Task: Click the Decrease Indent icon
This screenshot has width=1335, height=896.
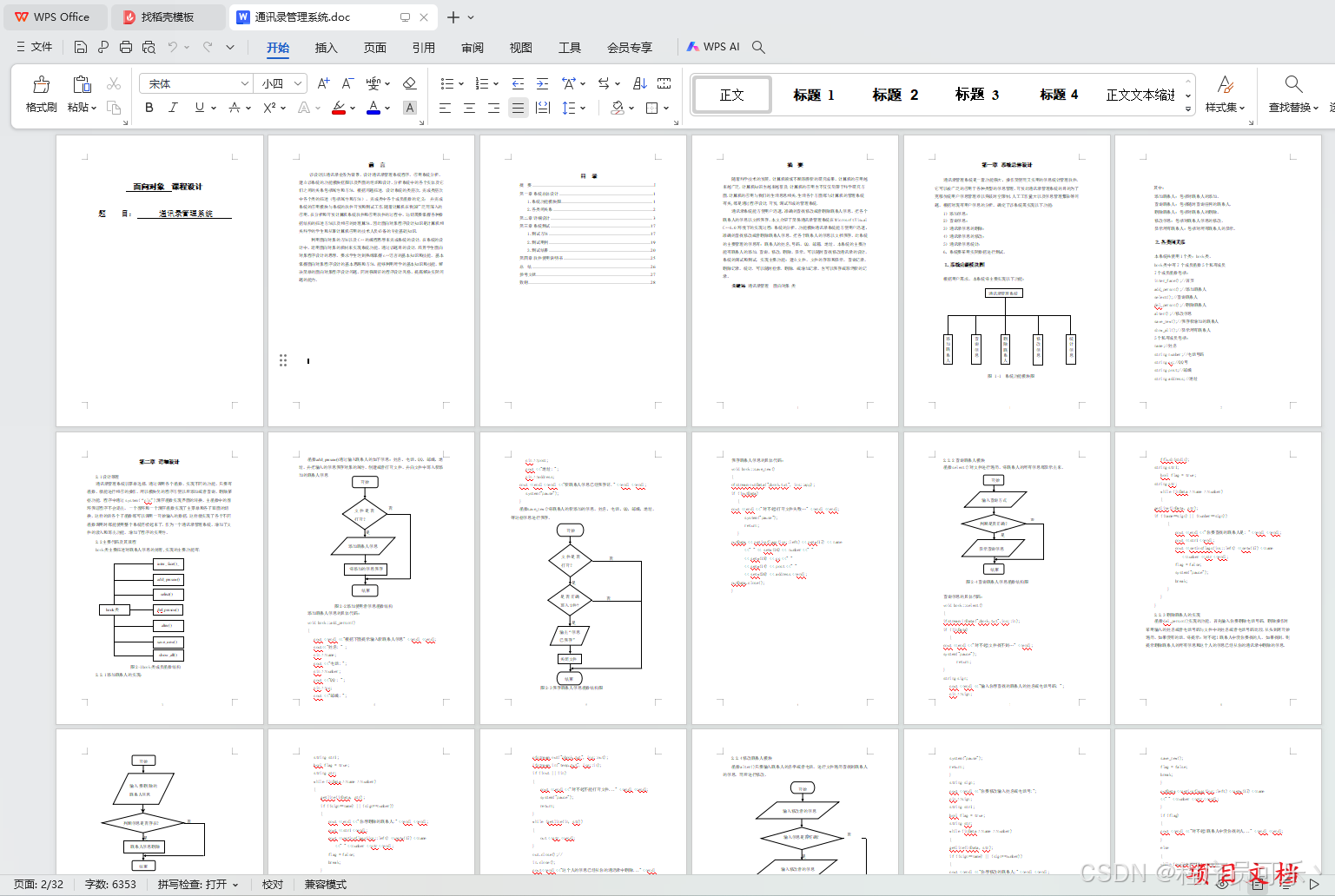Action: 518,83
